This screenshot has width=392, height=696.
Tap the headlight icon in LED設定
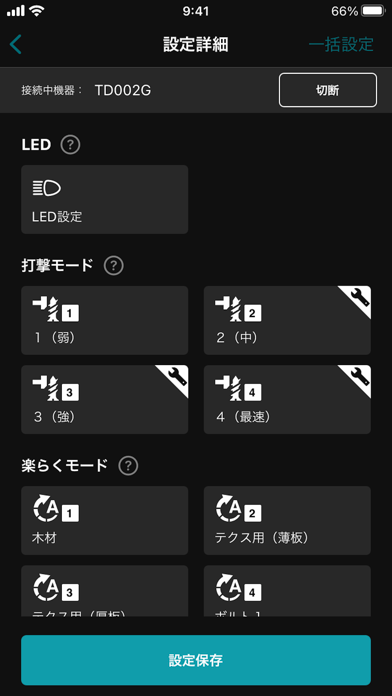pos(46,189)
